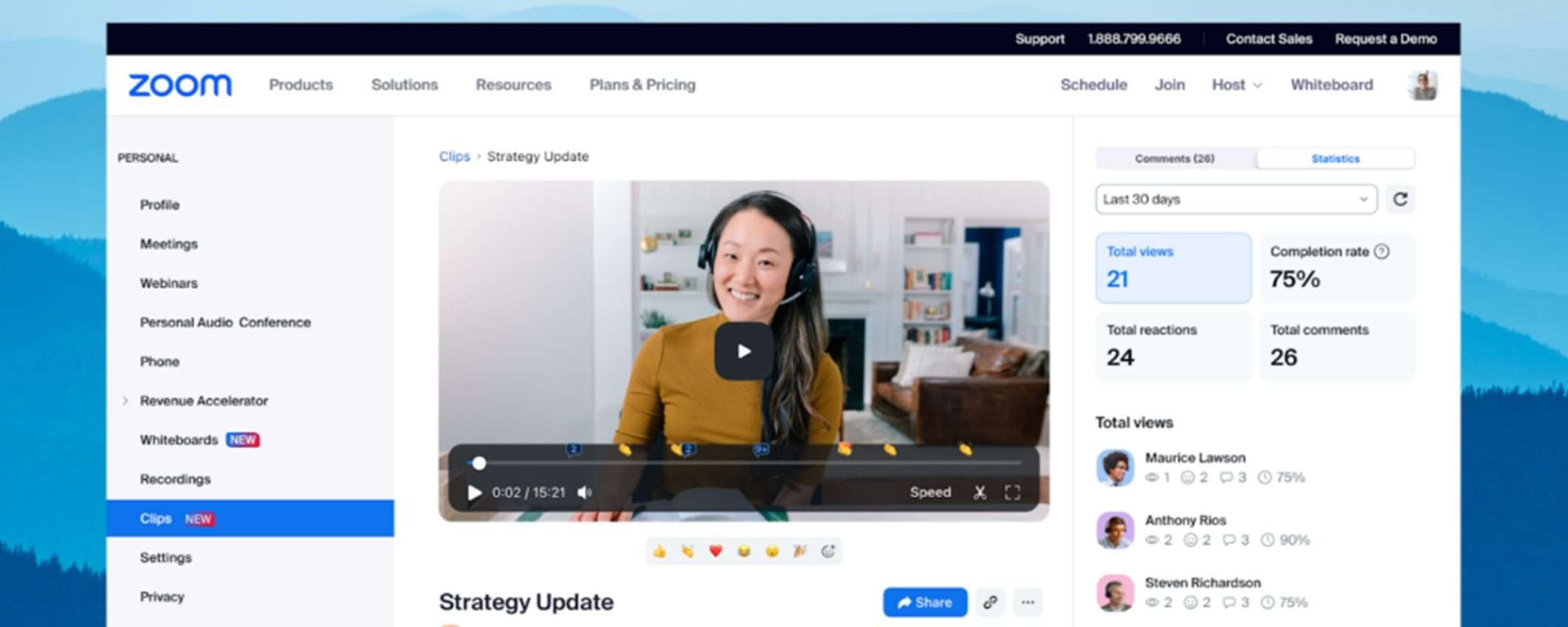The width and height of the screenshot is (1568, 627).
Task: Click Anthony Rios's avatar
Action: (x=1115, y=530)
